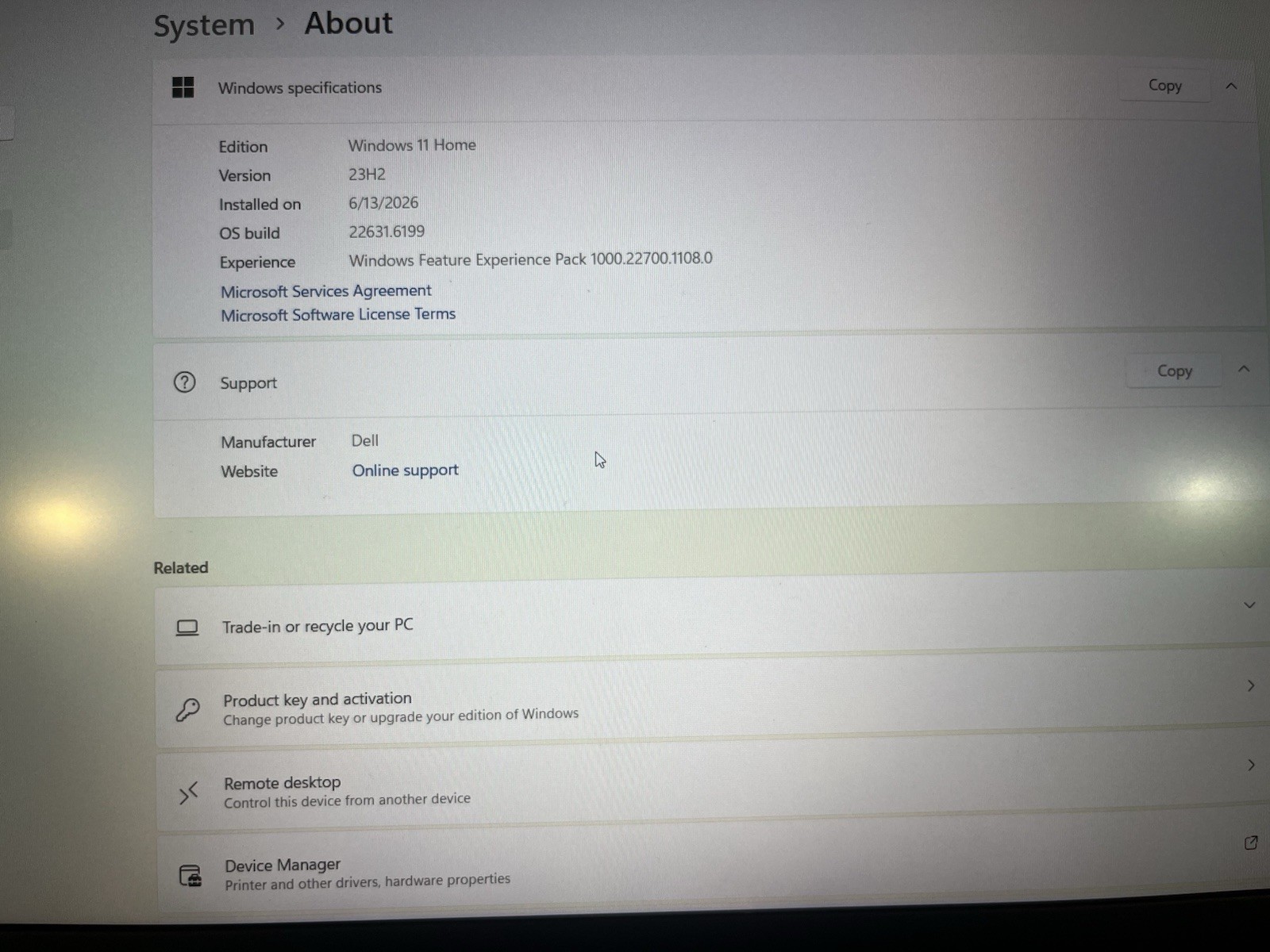Open the Microsoft Services Agreement link
The height and width of the screenshot is (952, 1270).
tap(326, 291)
